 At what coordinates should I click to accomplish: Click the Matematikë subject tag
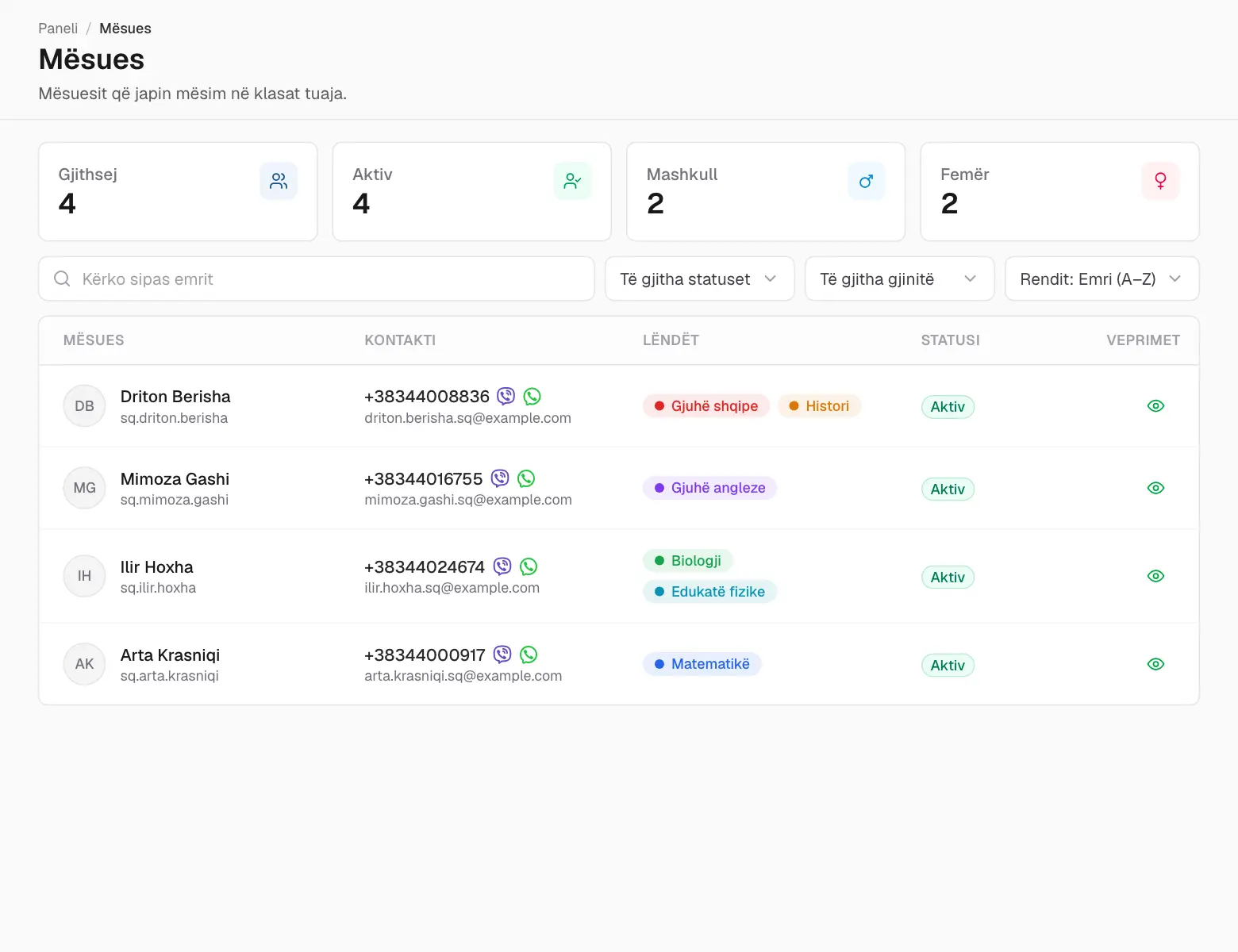[702, 664]
